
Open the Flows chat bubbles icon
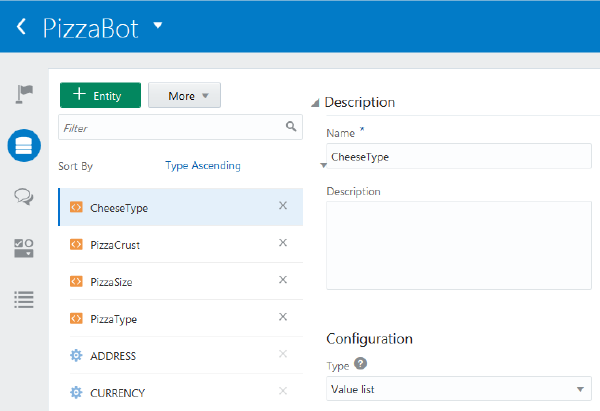click(25, 197)
